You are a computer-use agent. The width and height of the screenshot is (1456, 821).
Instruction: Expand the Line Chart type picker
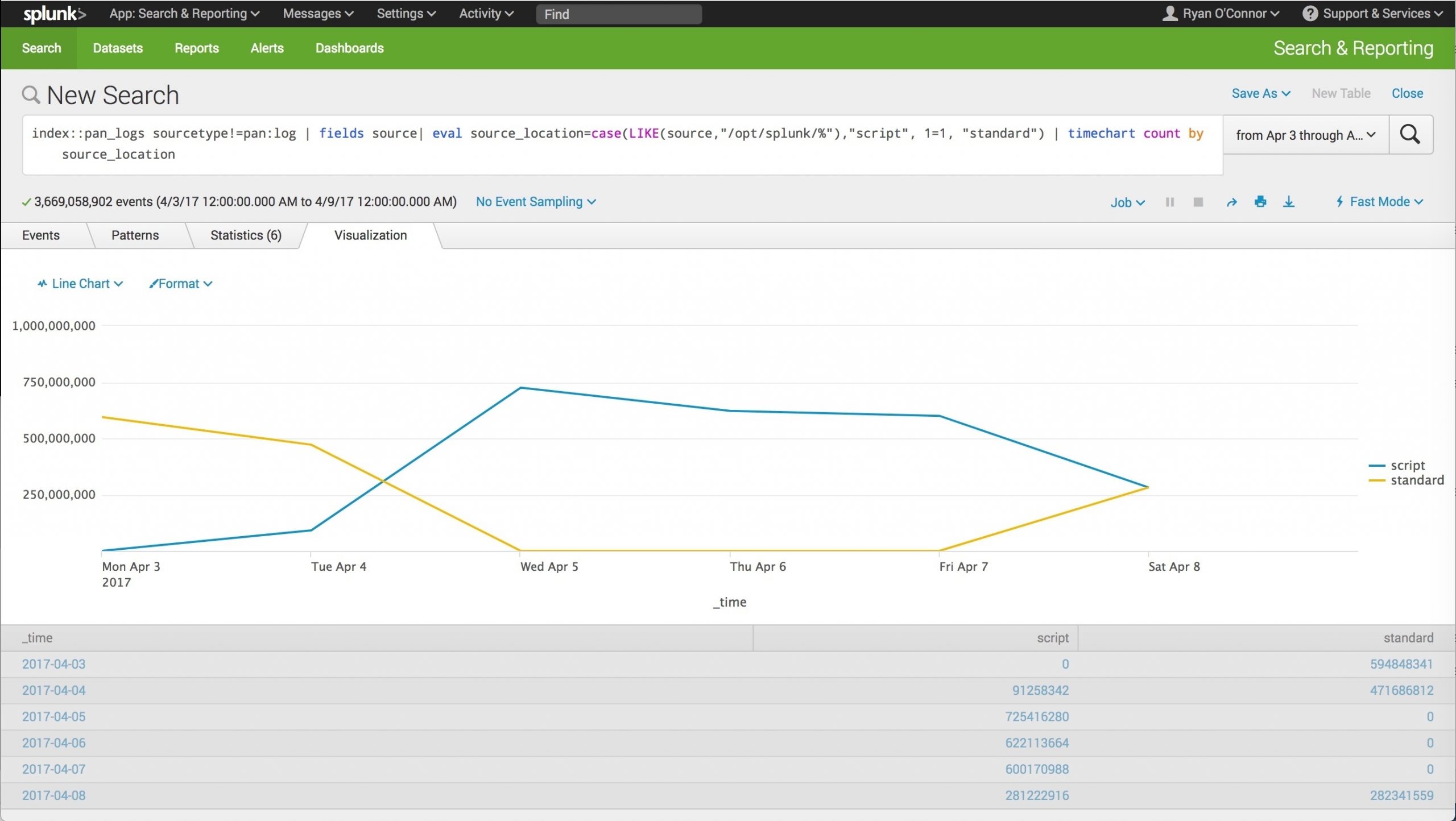[x=79, y=283]
